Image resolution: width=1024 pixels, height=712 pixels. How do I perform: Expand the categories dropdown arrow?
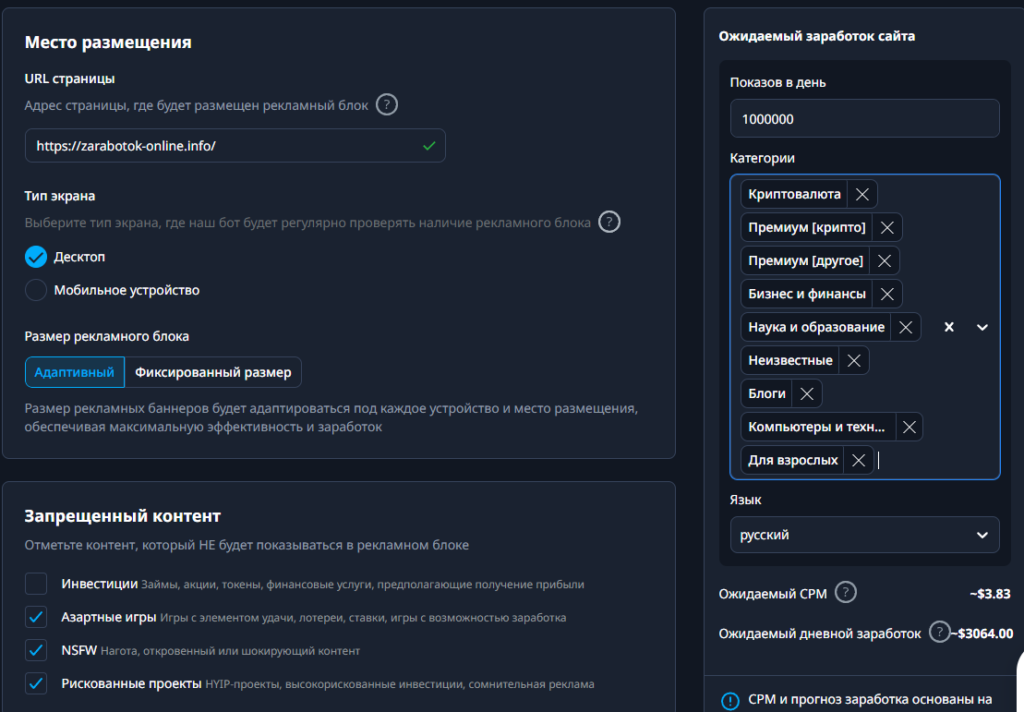[x=982, y=327]
